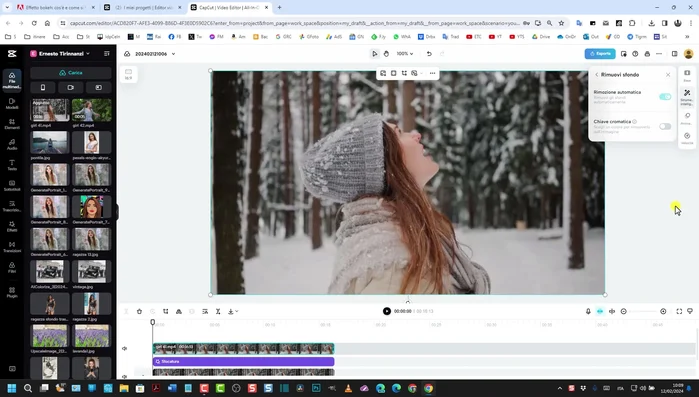This screenshot has height=397, width=699.
Task: Switch to Effetto bokeh browser tab
Action: (55, 8)
